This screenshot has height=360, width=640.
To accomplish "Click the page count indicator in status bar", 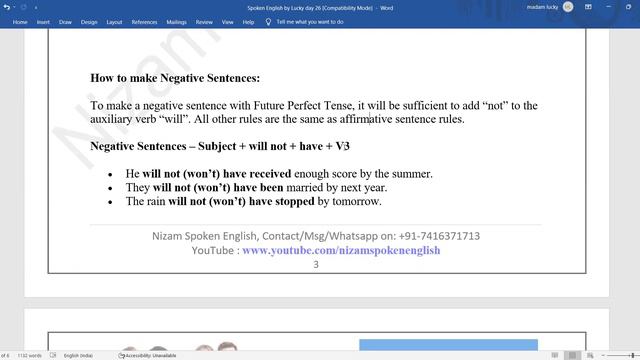I will click(x=5, y=356).
